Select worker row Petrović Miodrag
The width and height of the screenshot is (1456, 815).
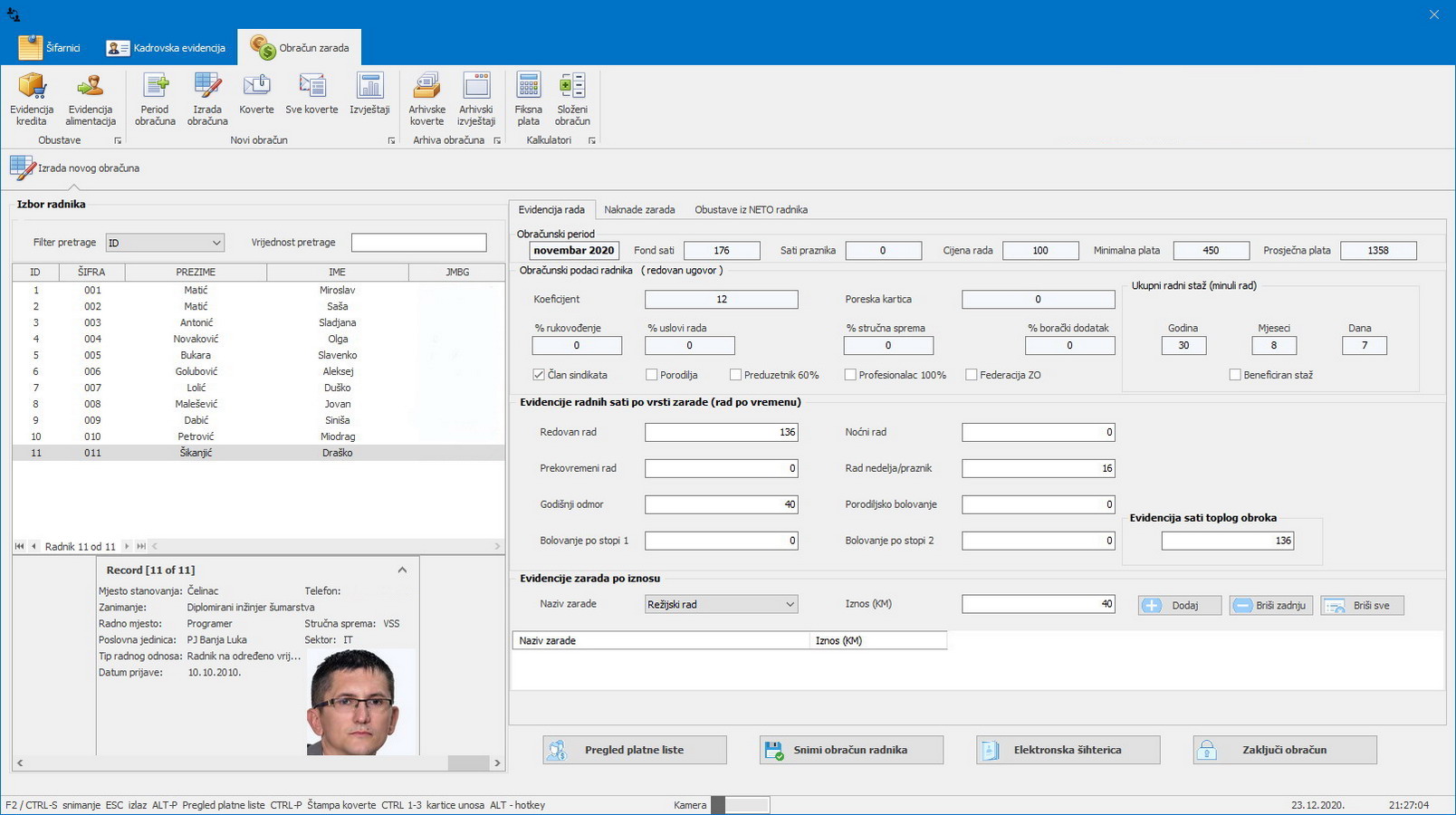(258, 436)
